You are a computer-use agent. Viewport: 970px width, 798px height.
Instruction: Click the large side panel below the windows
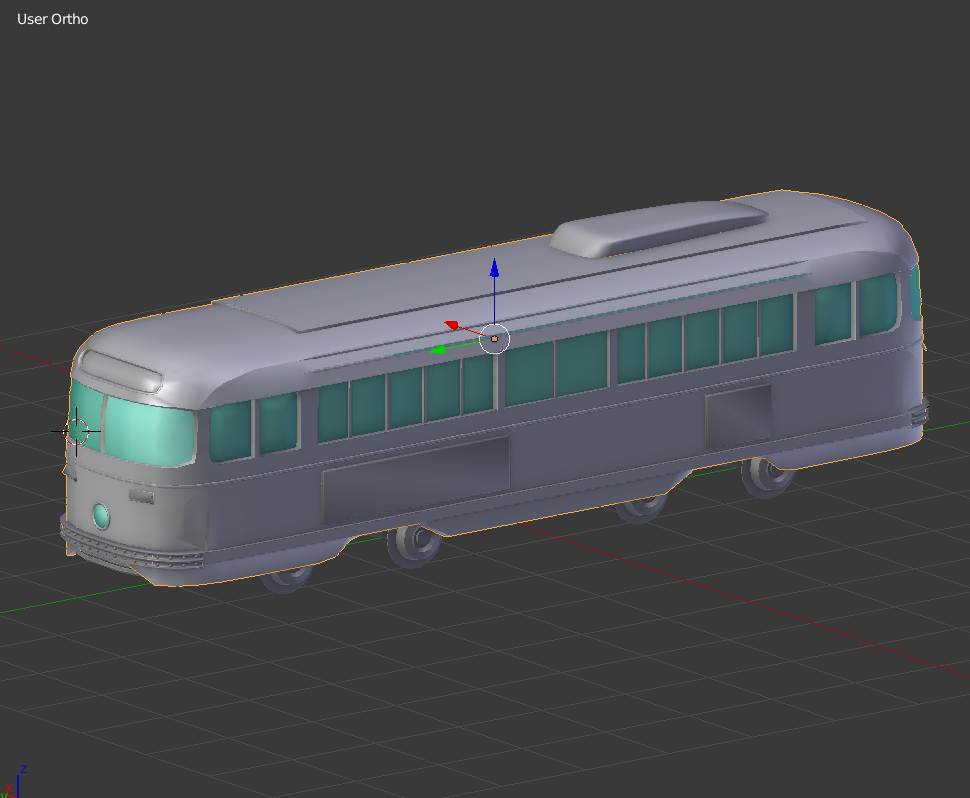[x=415, y=479]
